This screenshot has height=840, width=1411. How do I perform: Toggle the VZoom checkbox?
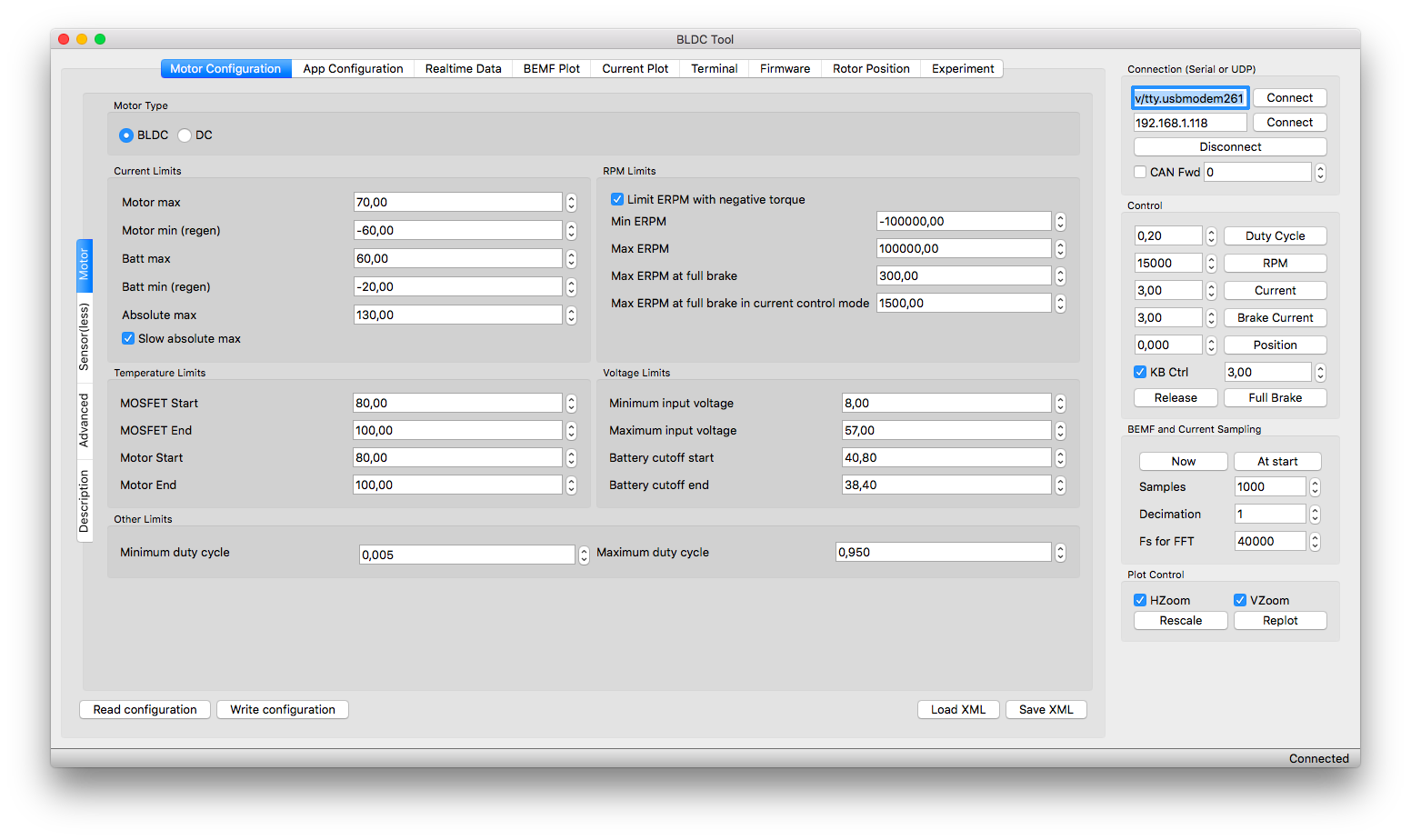tap(1240, 600)
